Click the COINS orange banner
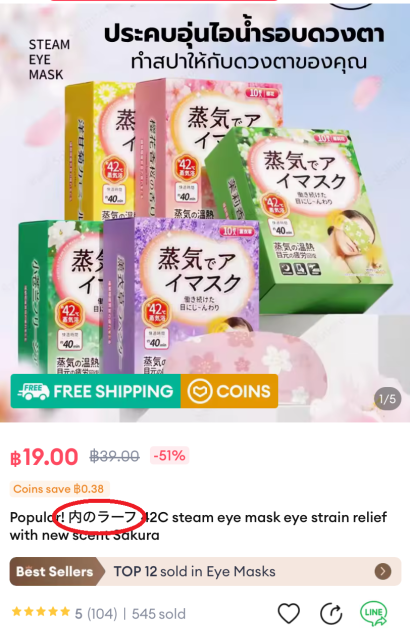Viewport: 410px width, 640px height. tap(229, 391)
